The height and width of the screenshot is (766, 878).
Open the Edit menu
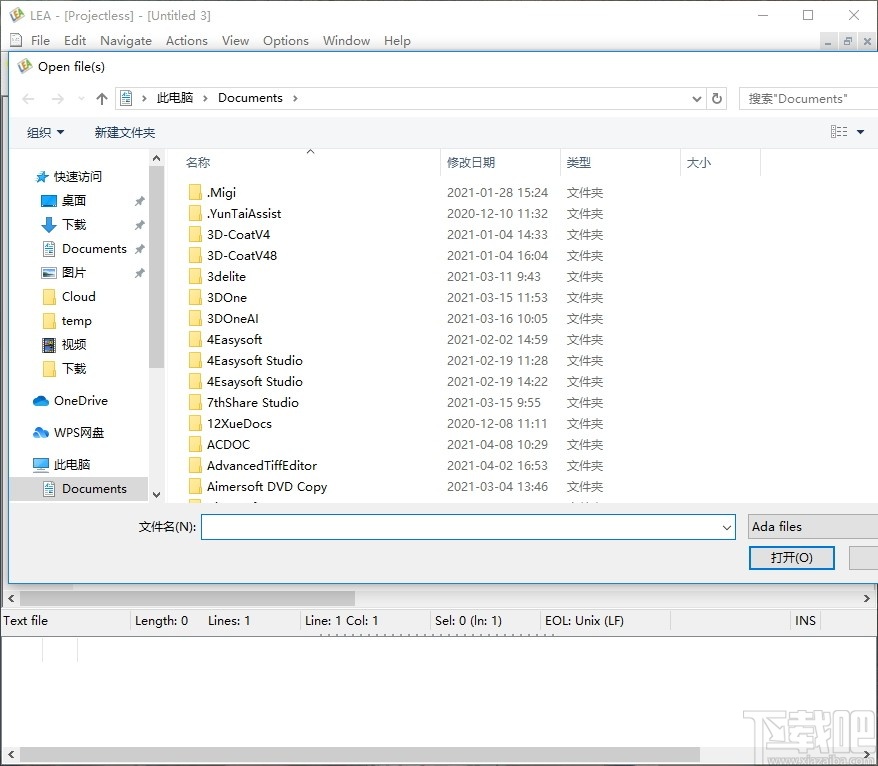pos(74,41)
